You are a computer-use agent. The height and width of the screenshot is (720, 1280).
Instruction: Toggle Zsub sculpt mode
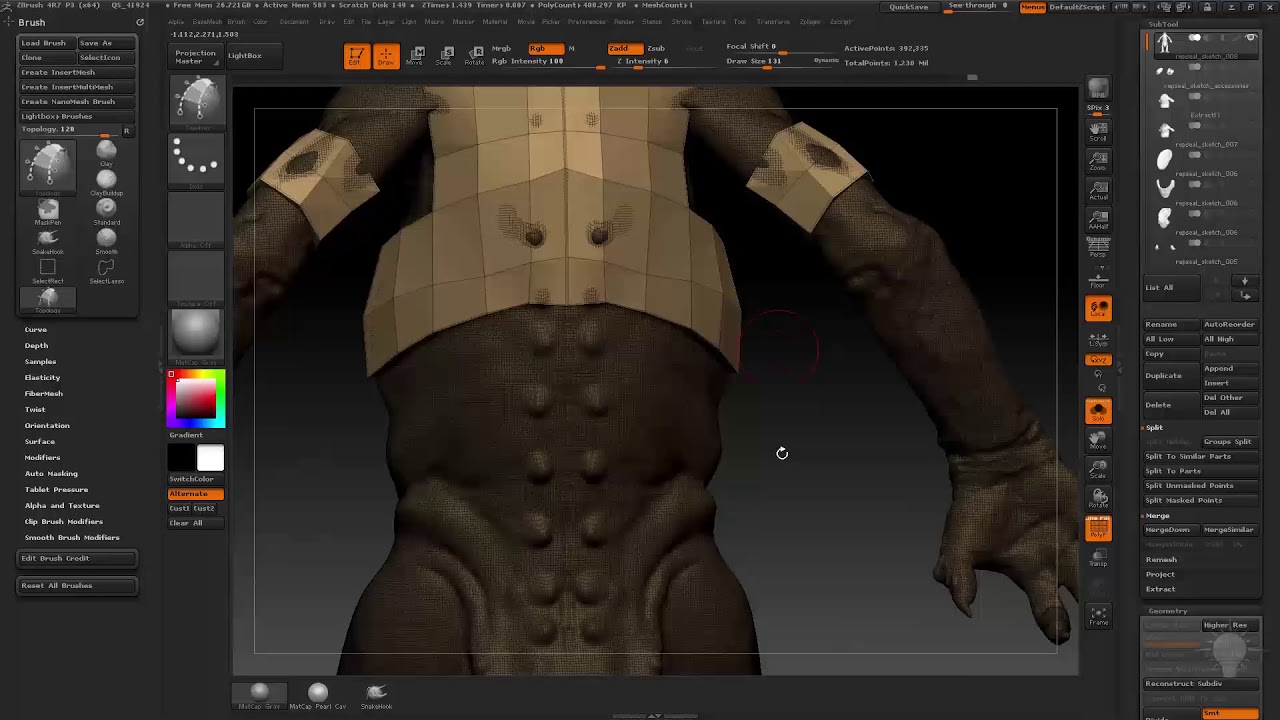656,48
